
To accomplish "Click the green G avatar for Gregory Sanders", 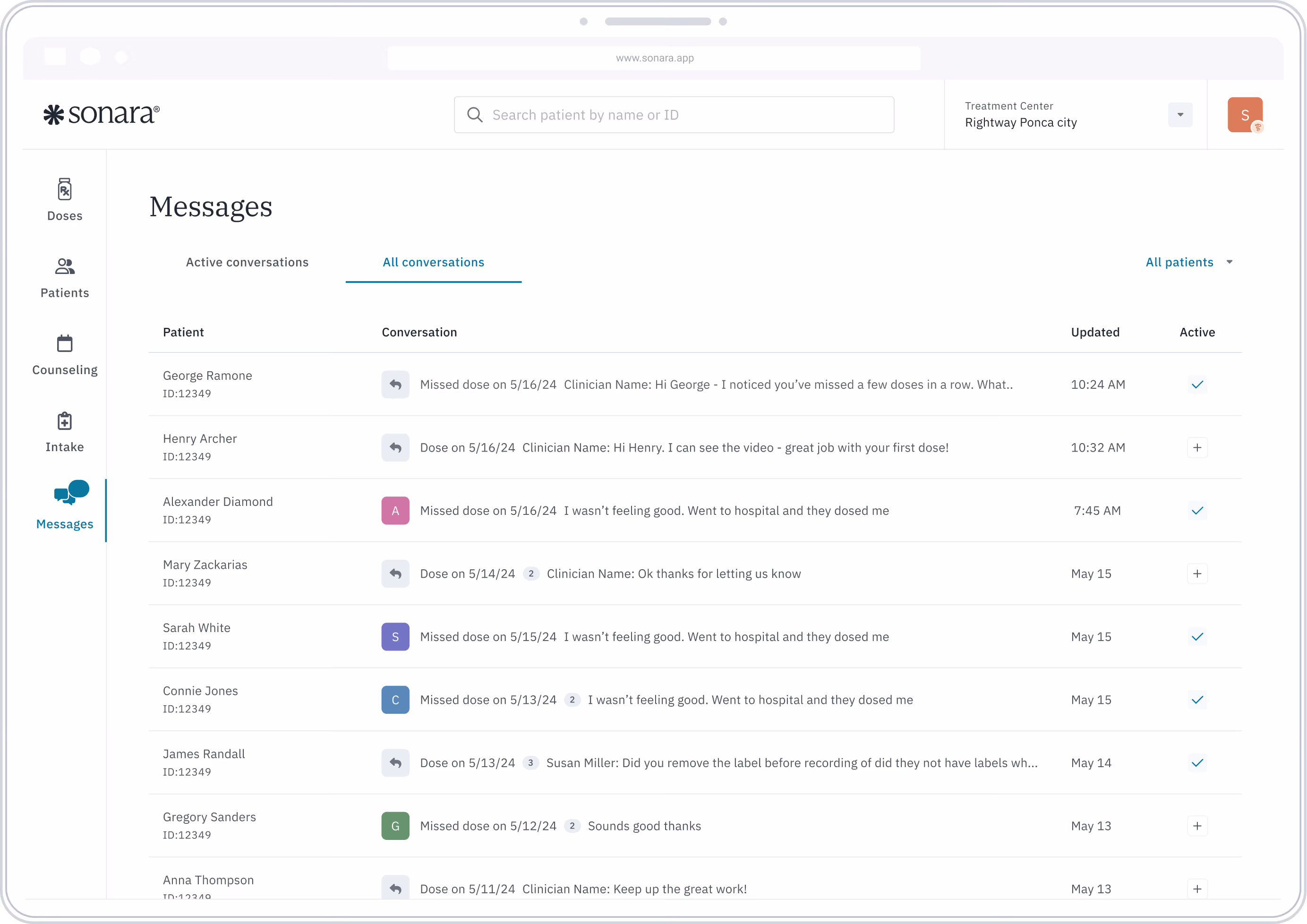I will point(396,826).
